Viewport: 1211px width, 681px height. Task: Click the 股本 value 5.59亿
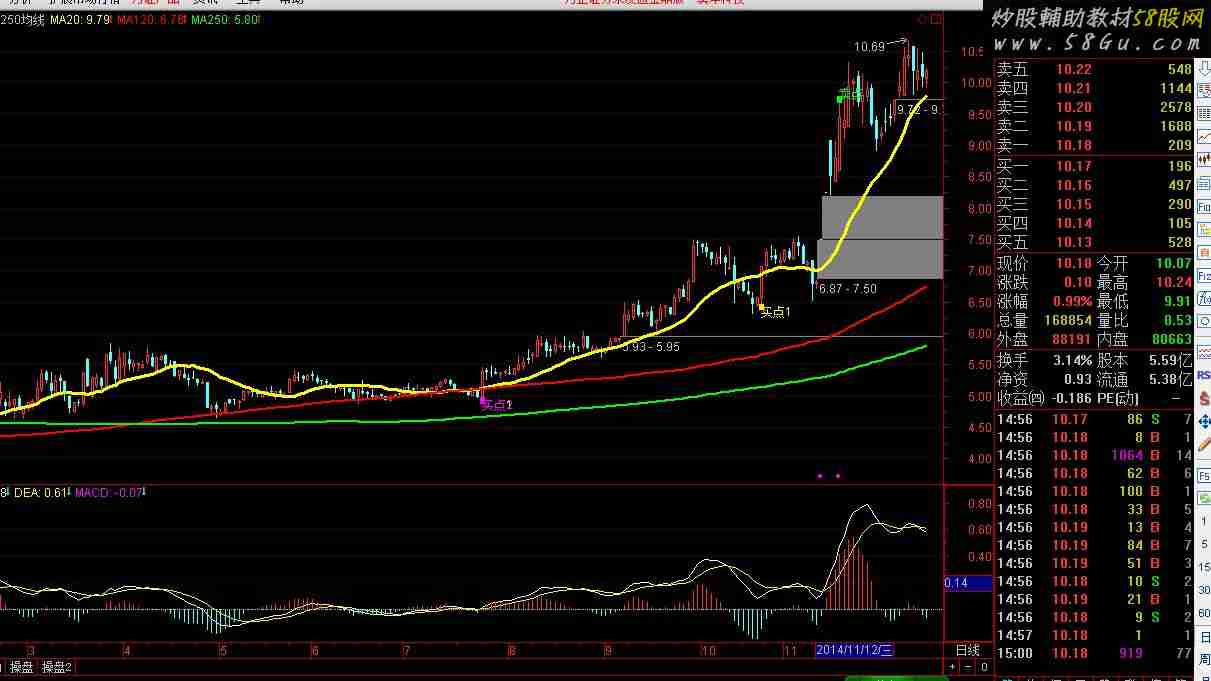coord(1171,360)
